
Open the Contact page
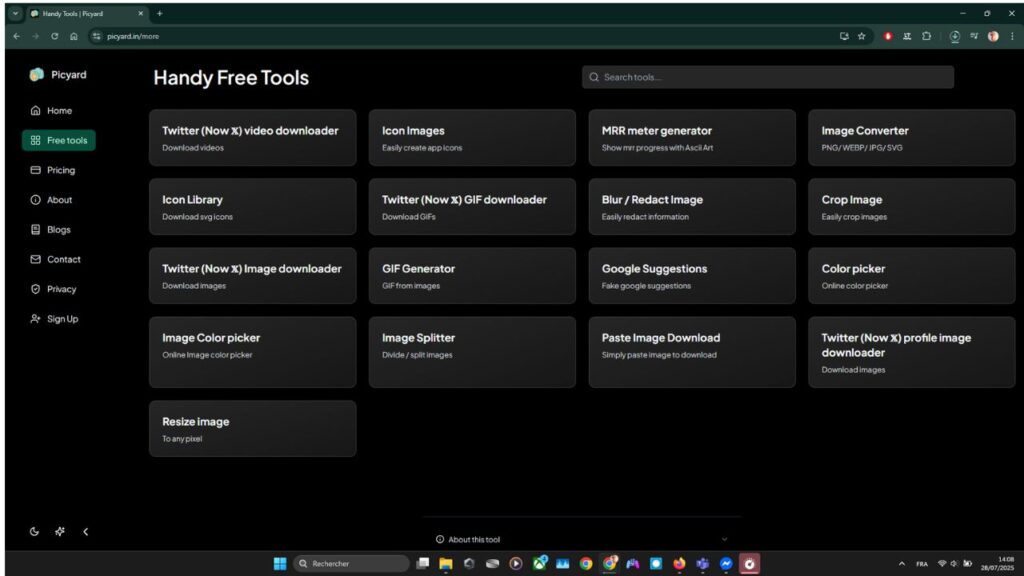[56, 259]
